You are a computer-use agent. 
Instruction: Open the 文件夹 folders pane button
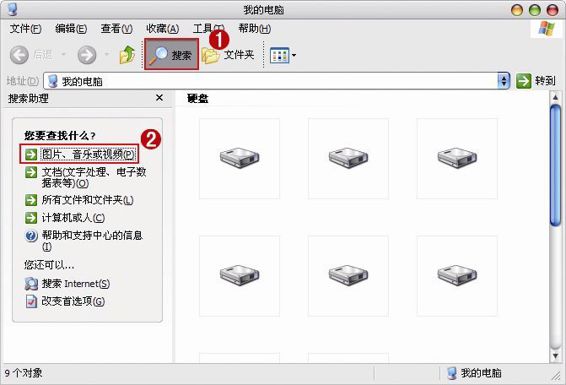[x=228, y=55]
